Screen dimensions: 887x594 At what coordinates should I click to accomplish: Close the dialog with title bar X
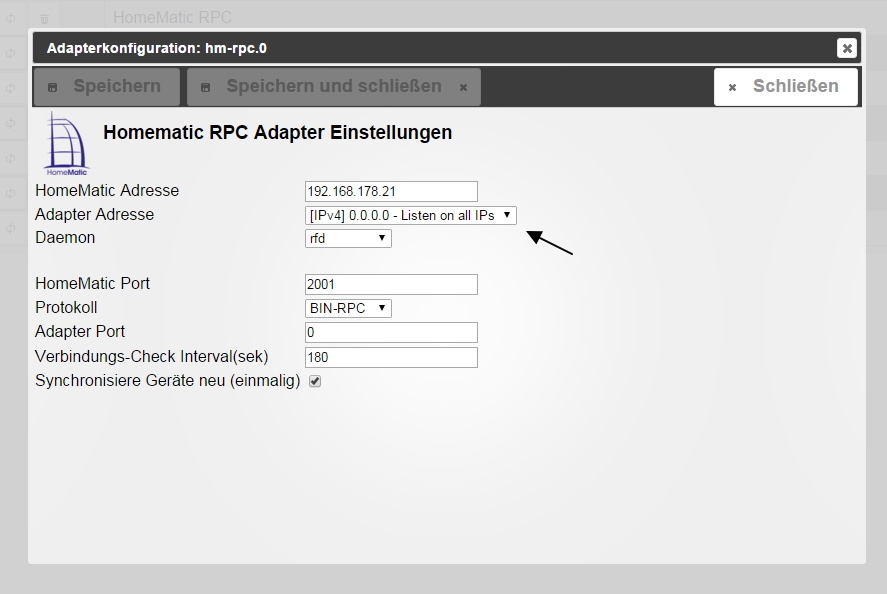pyautogui.click(x=847, y=48)
